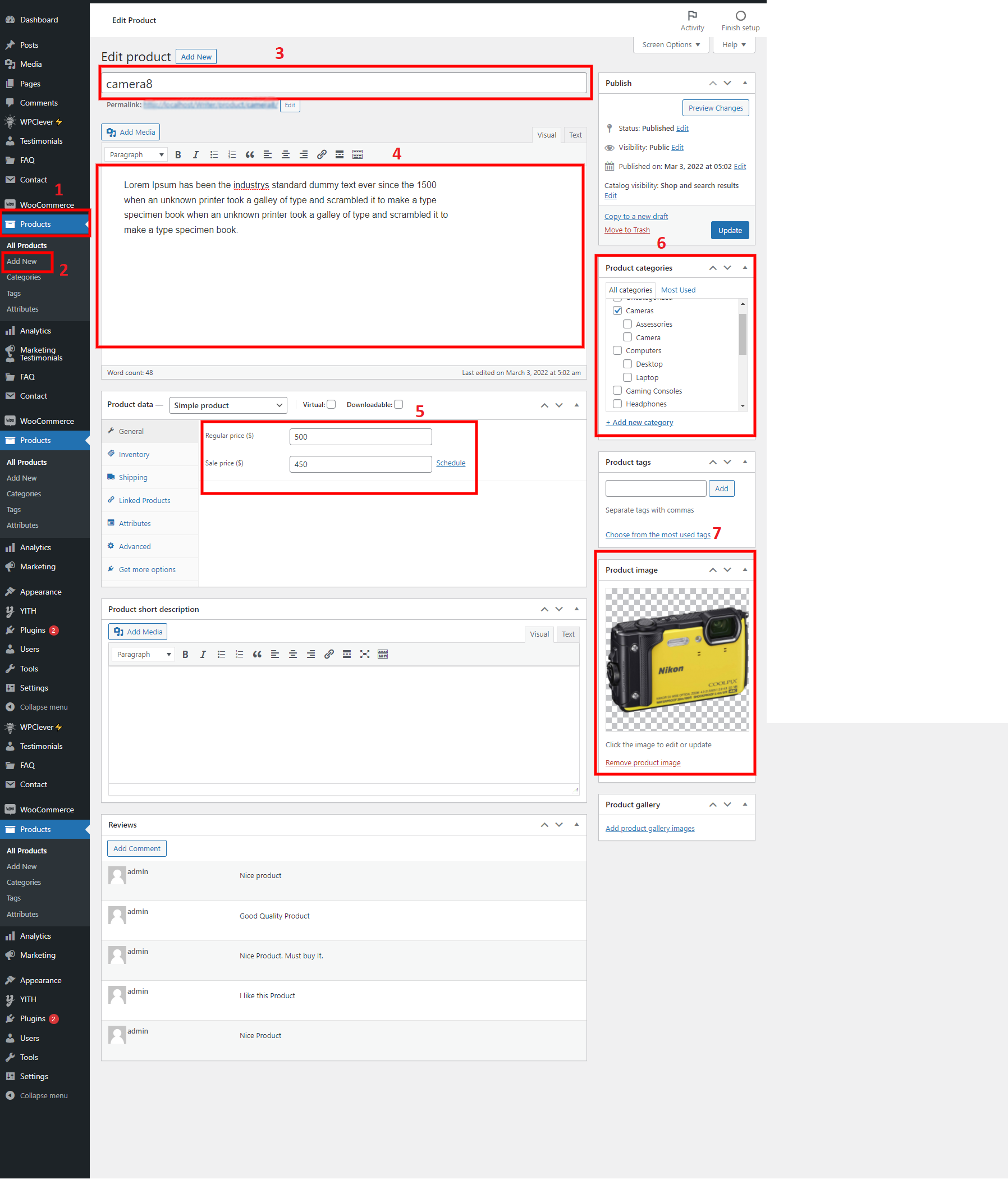1008x1179 pixels.
Task: Insert link in the main description toolbar
Action: coord(322,155)
